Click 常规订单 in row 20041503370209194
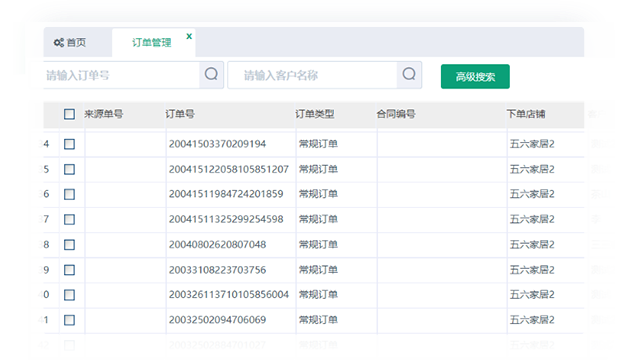 coord(318,144)
